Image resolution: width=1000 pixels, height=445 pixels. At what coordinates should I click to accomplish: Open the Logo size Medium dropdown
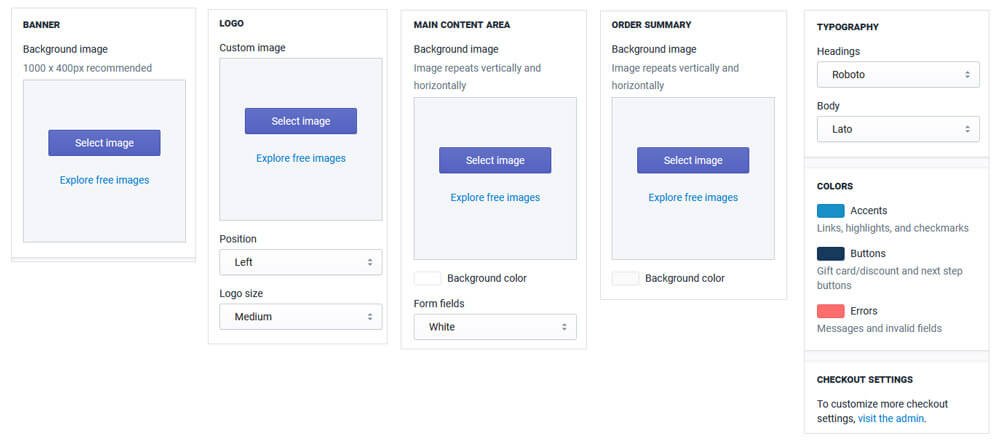301,317
